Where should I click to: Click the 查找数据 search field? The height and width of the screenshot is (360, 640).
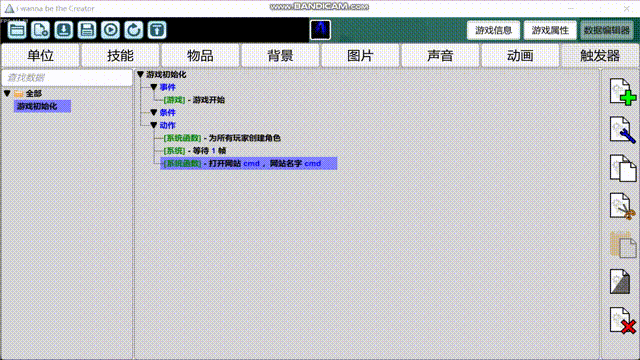[67, 78]
